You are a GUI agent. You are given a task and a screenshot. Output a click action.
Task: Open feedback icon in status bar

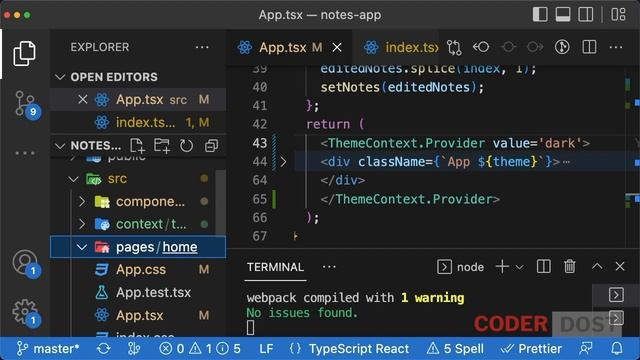(x=586, y=349)
